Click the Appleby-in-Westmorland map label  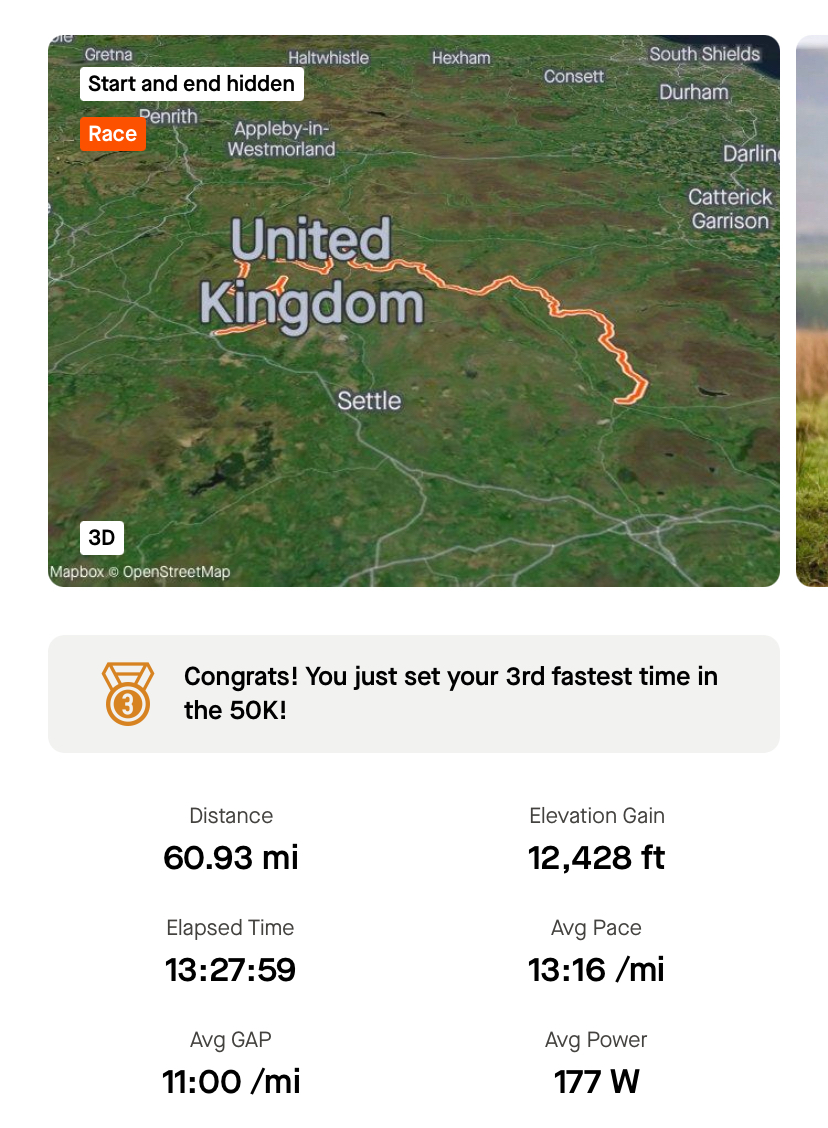click(281, 139)
